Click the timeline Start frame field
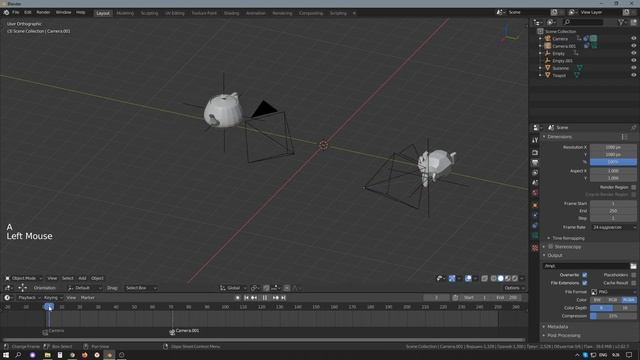The height and width of the screenshot is (360, 640). [x=476, y=298]
